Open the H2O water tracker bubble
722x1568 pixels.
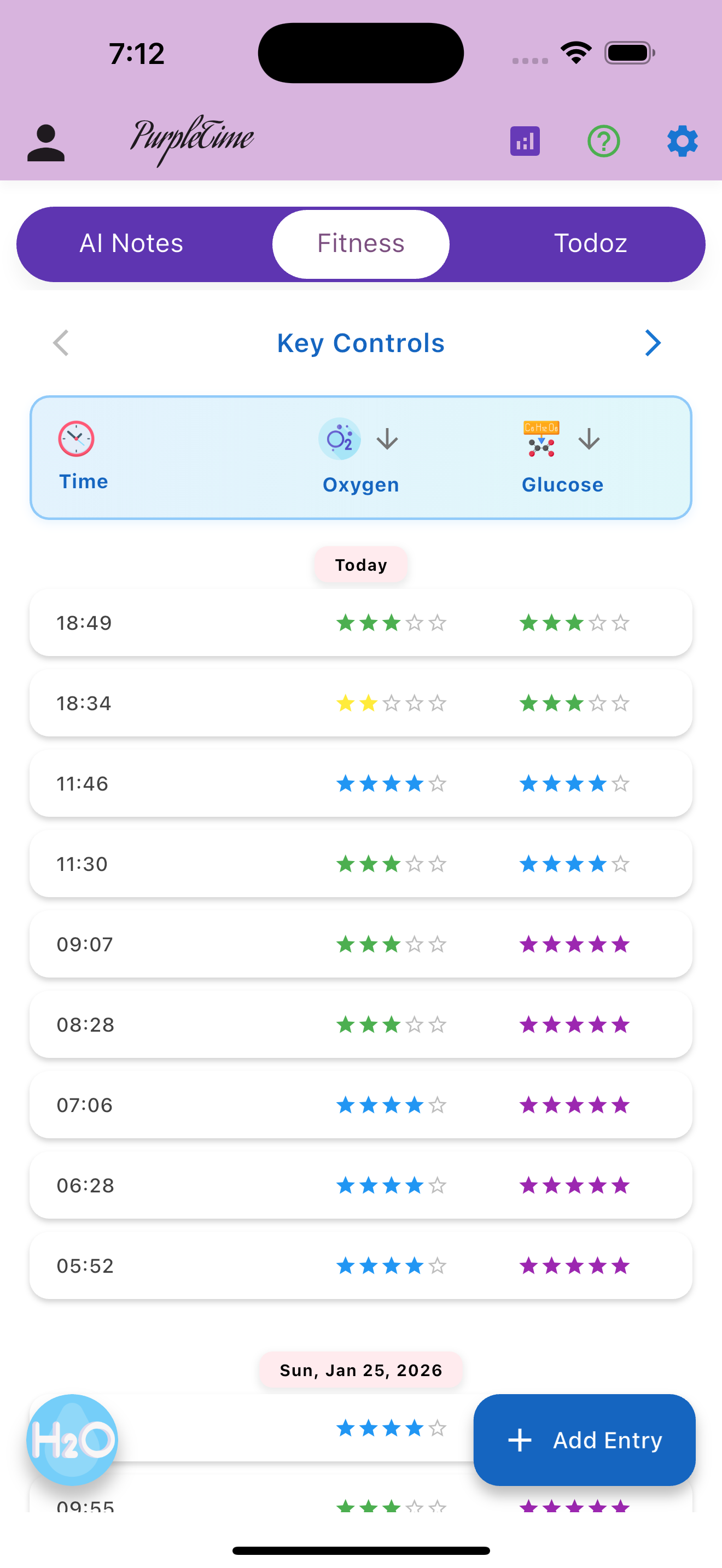pyautogui.click(x=72, y=1440)
